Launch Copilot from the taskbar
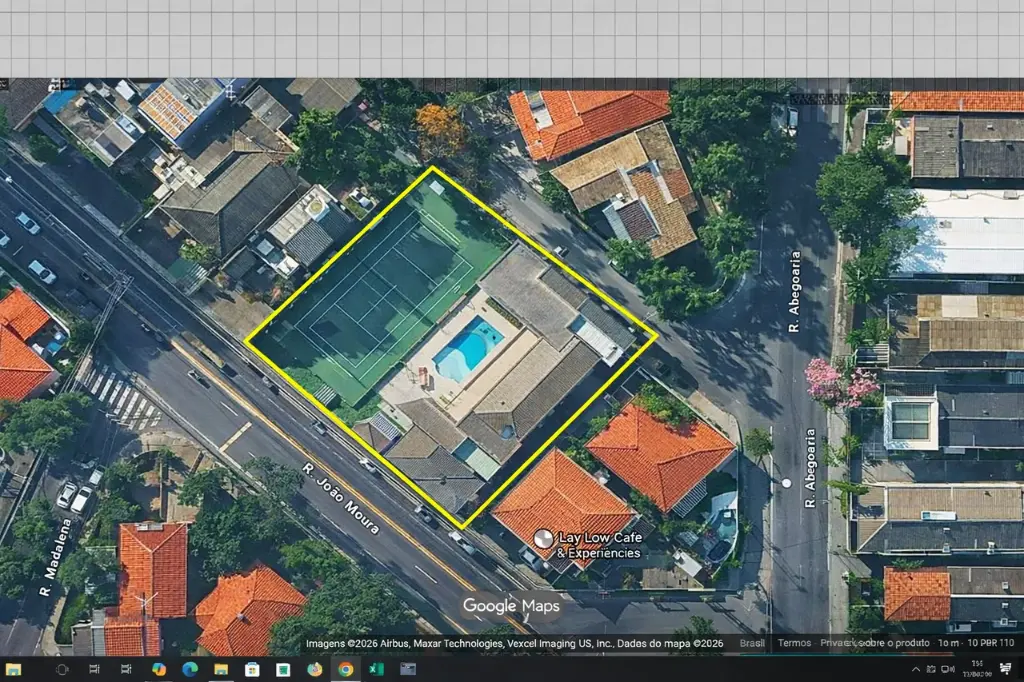 tap(159, 669)
